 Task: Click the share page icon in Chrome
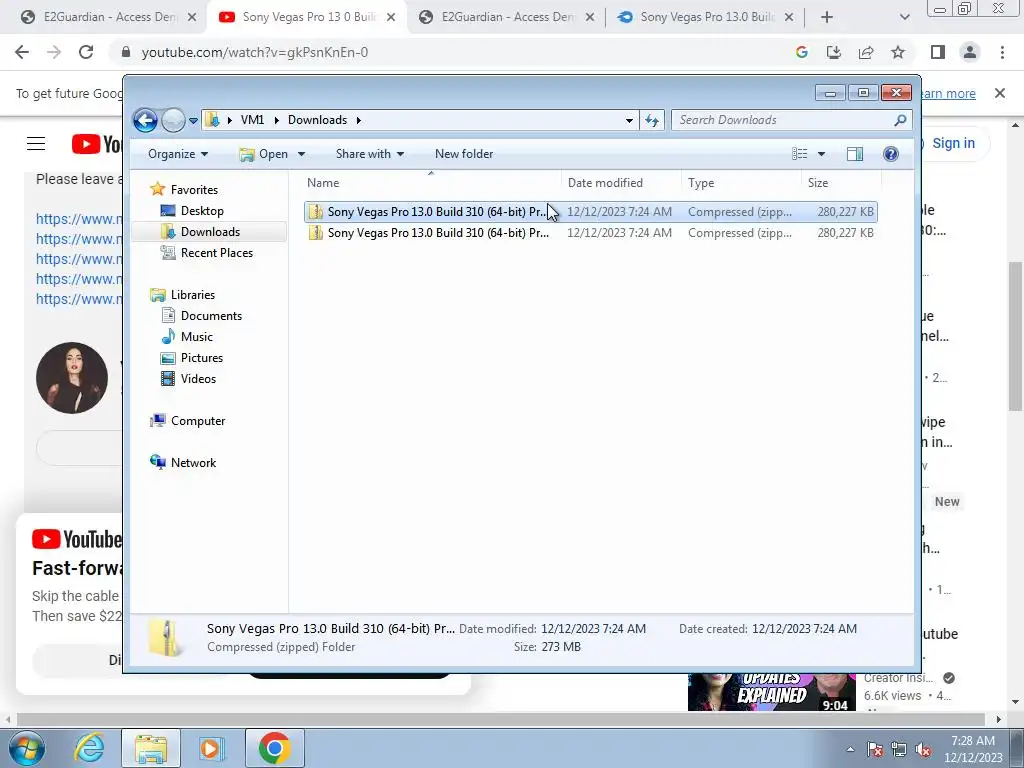[x=866, y=52]
